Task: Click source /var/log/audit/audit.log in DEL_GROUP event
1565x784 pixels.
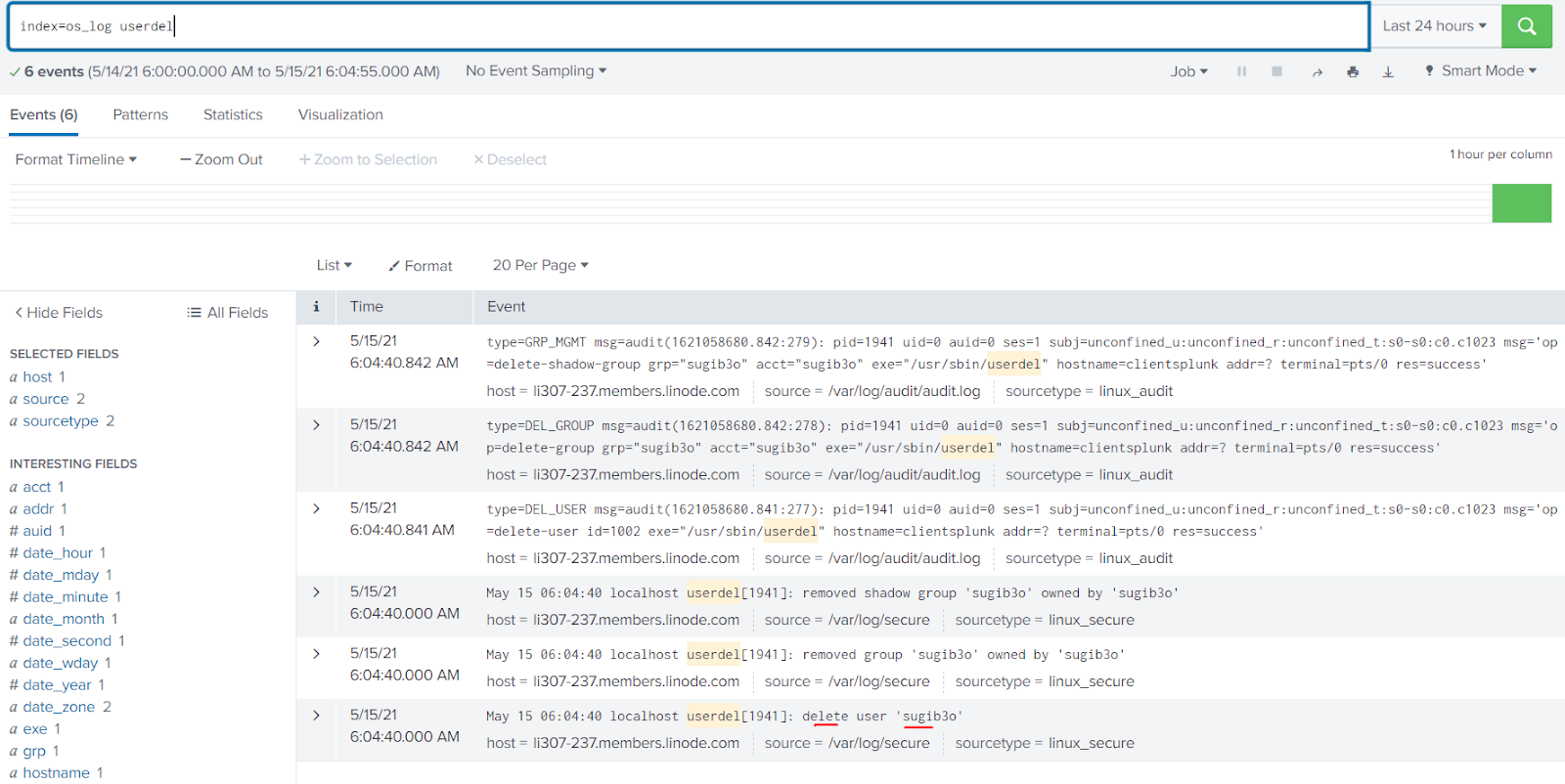Action: (x=904, y=474)
